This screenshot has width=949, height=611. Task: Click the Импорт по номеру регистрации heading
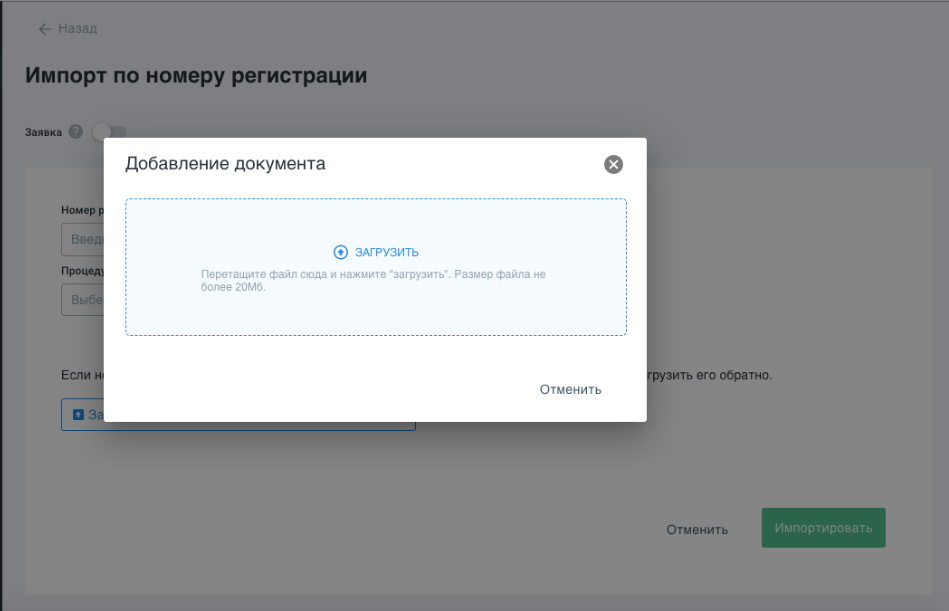tap(196, 76)
